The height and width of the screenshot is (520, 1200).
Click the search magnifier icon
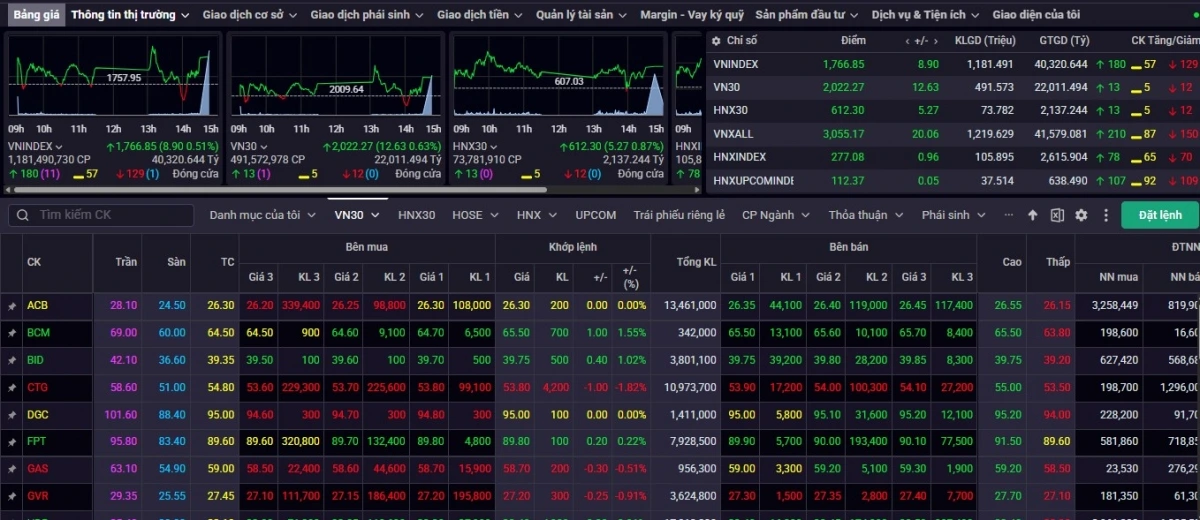tap(22, 215)
